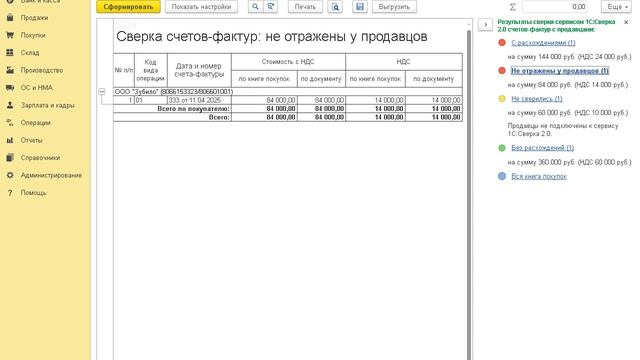
Task: Collapse the results side panel arrow
Action: (485, 25)
